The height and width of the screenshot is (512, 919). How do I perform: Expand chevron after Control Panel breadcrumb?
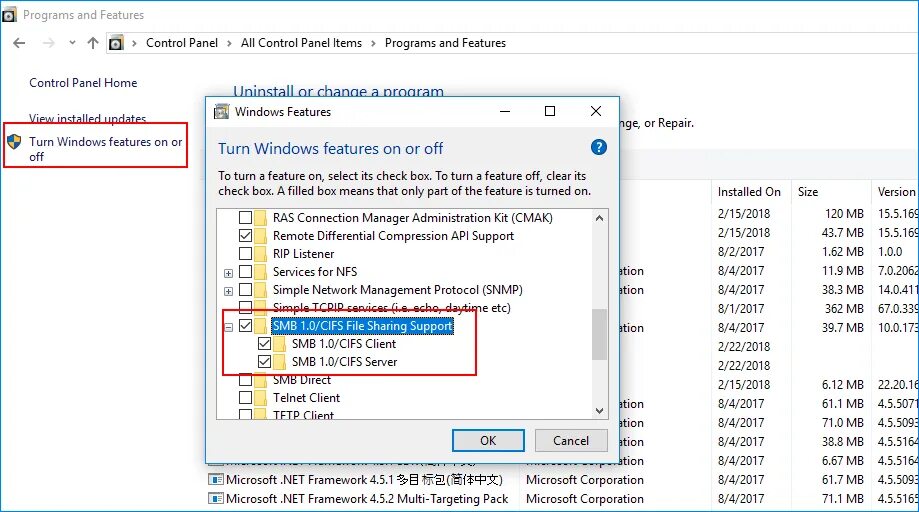[x=229, y=43]
